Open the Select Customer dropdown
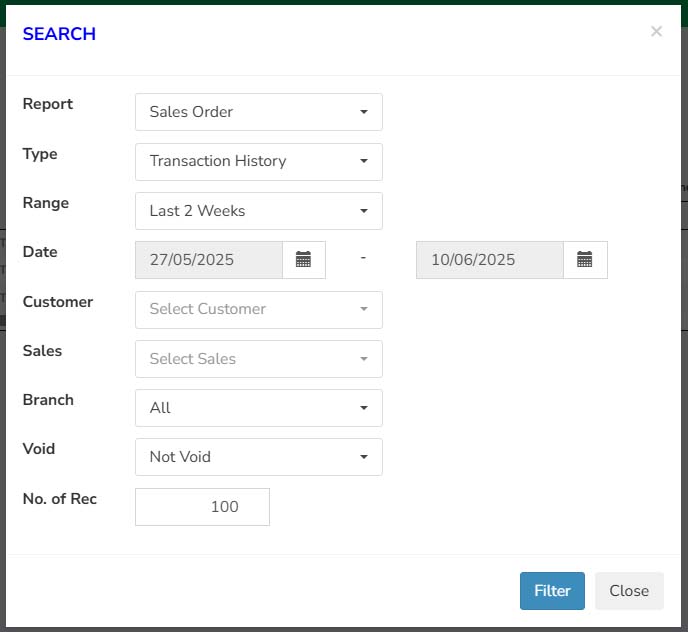The height and width of the screenshot is (632, 688). (259, 309)
